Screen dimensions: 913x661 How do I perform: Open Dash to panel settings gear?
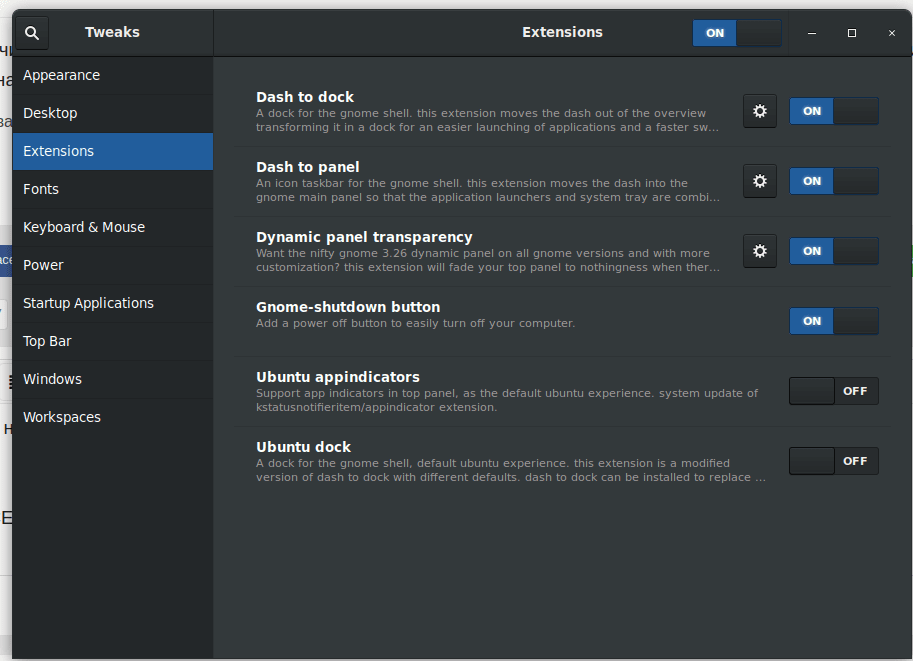pyautogui.click(x=759, y=181)
